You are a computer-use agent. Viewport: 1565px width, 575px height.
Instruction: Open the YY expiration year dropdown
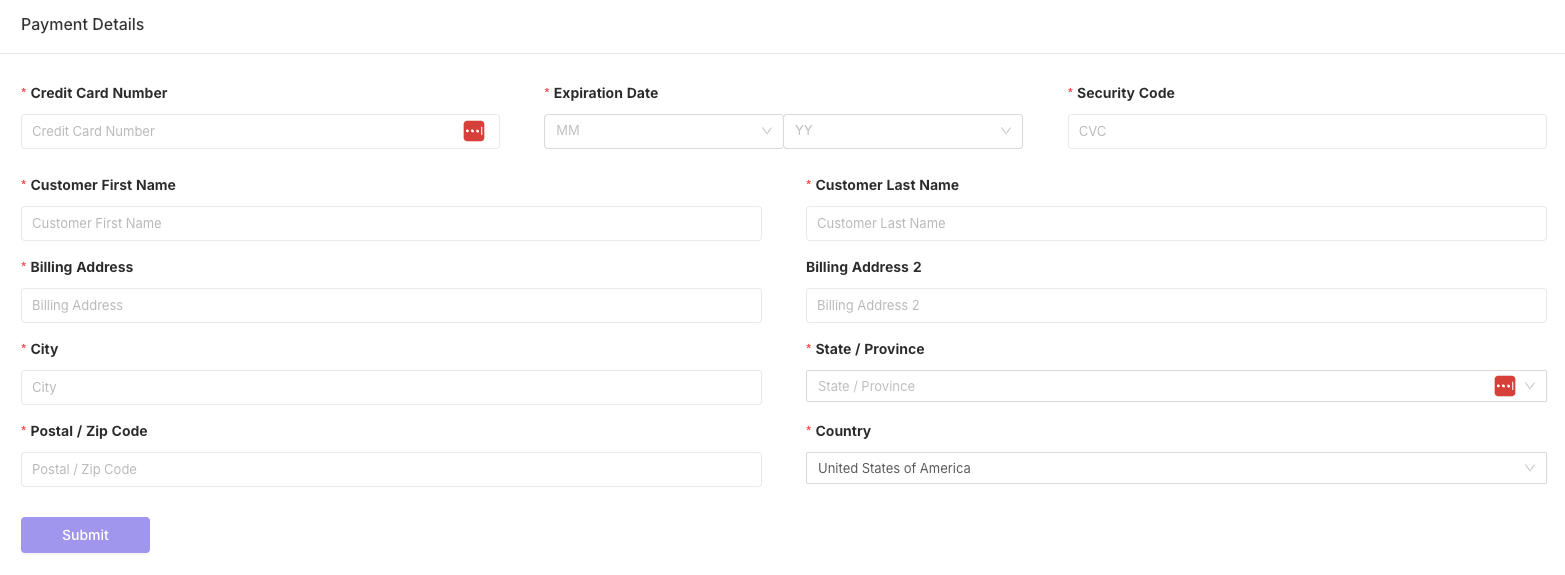click(x=903, y=131)
